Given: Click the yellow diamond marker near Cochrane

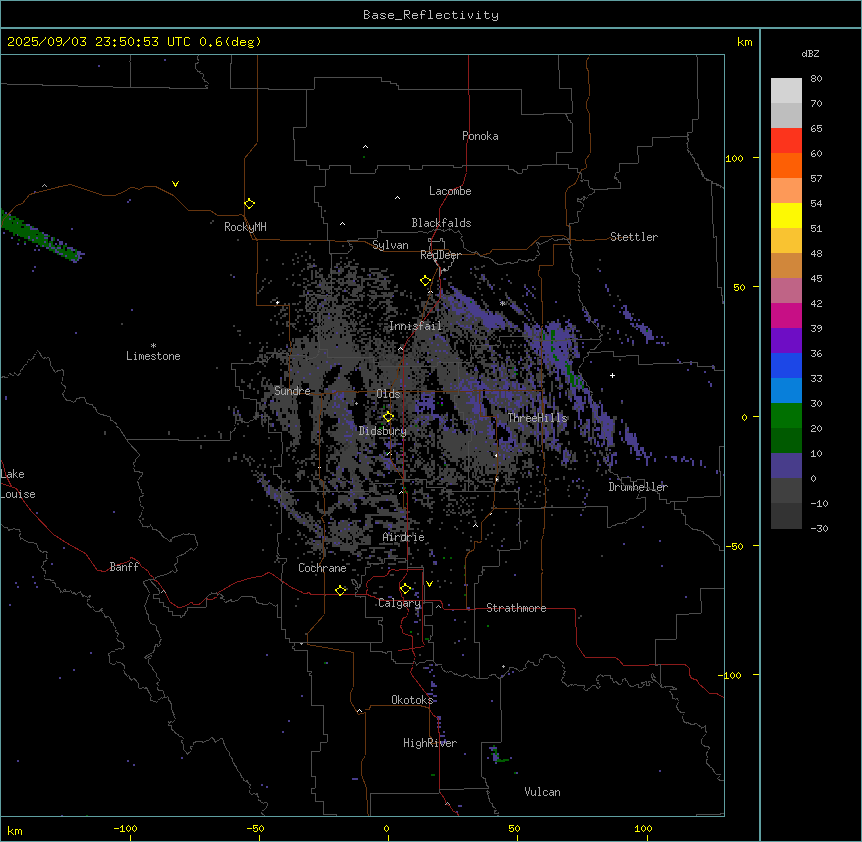Looking at the screenshot, I should pyautogui.click(x=340, y=590).
